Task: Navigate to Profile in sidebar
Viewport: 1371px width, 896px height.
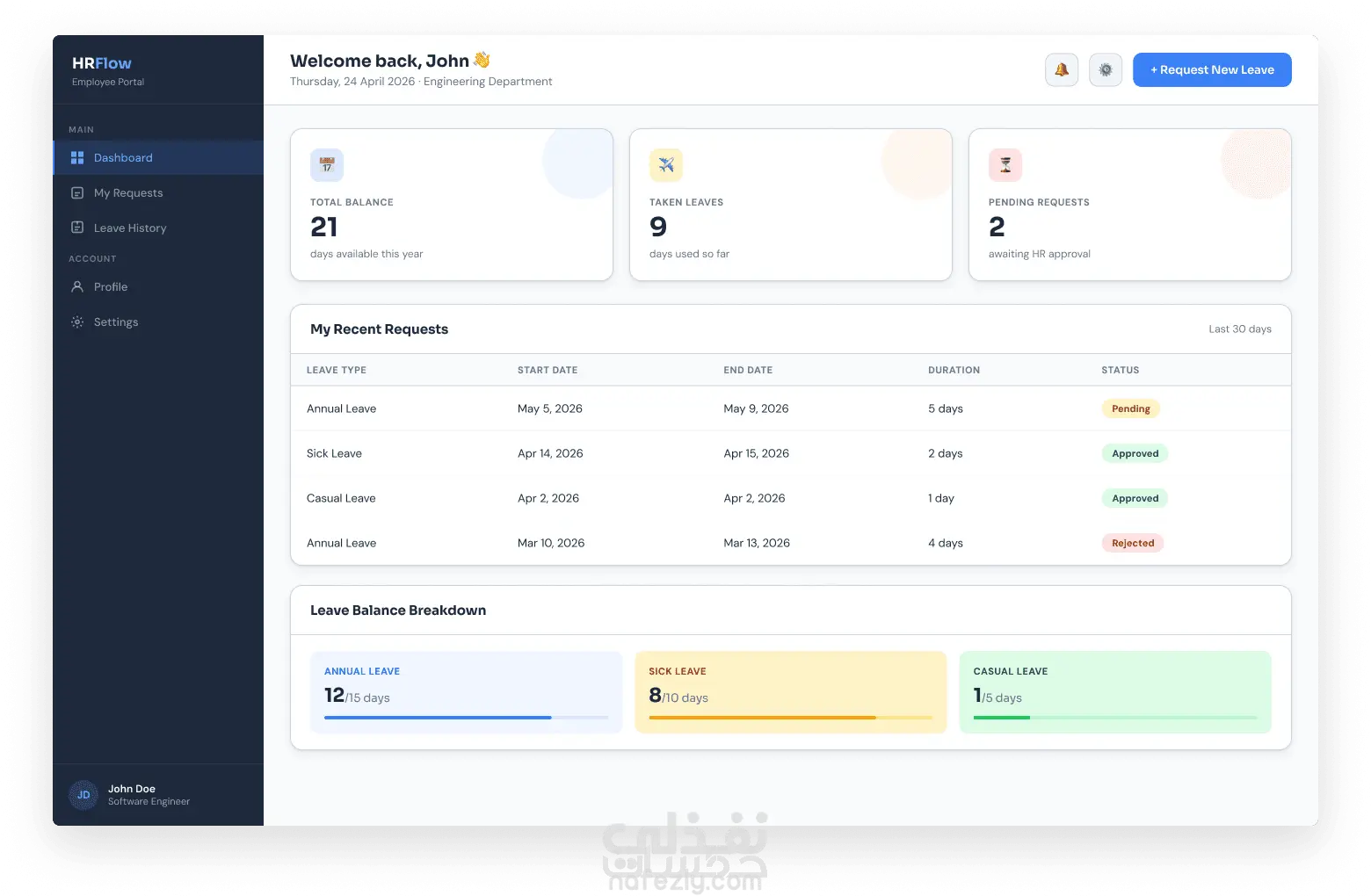Action: (158, 286)
